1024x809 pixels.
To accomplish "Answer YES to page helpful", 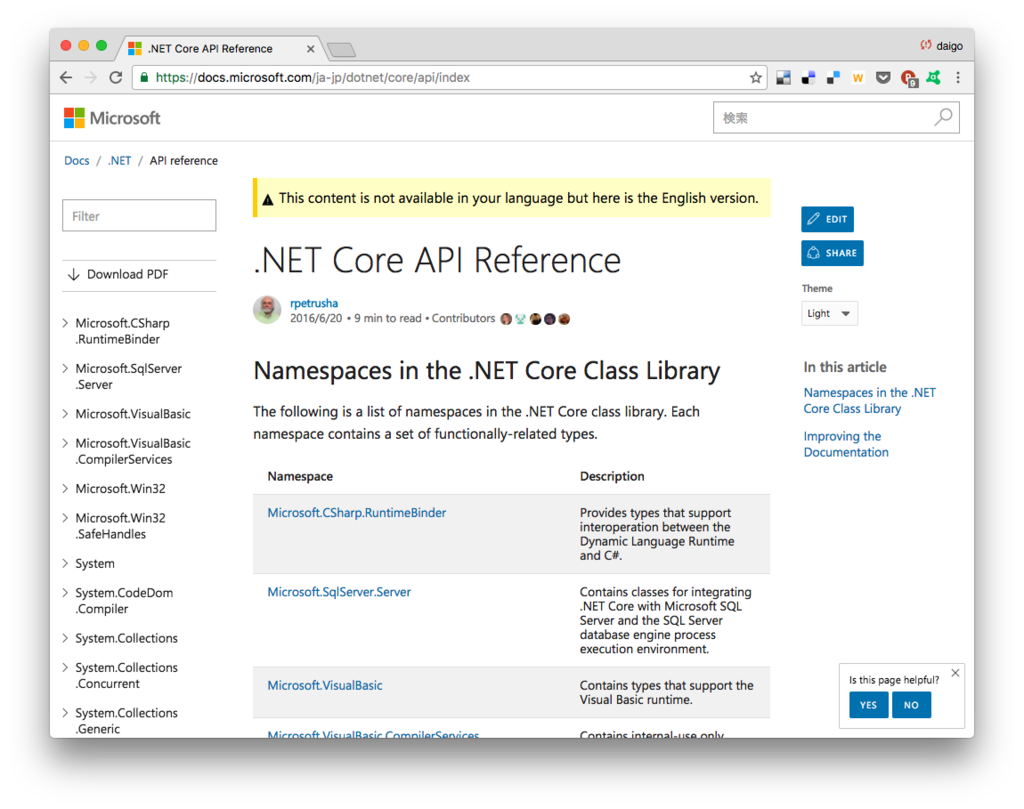I will coord(868,705).
